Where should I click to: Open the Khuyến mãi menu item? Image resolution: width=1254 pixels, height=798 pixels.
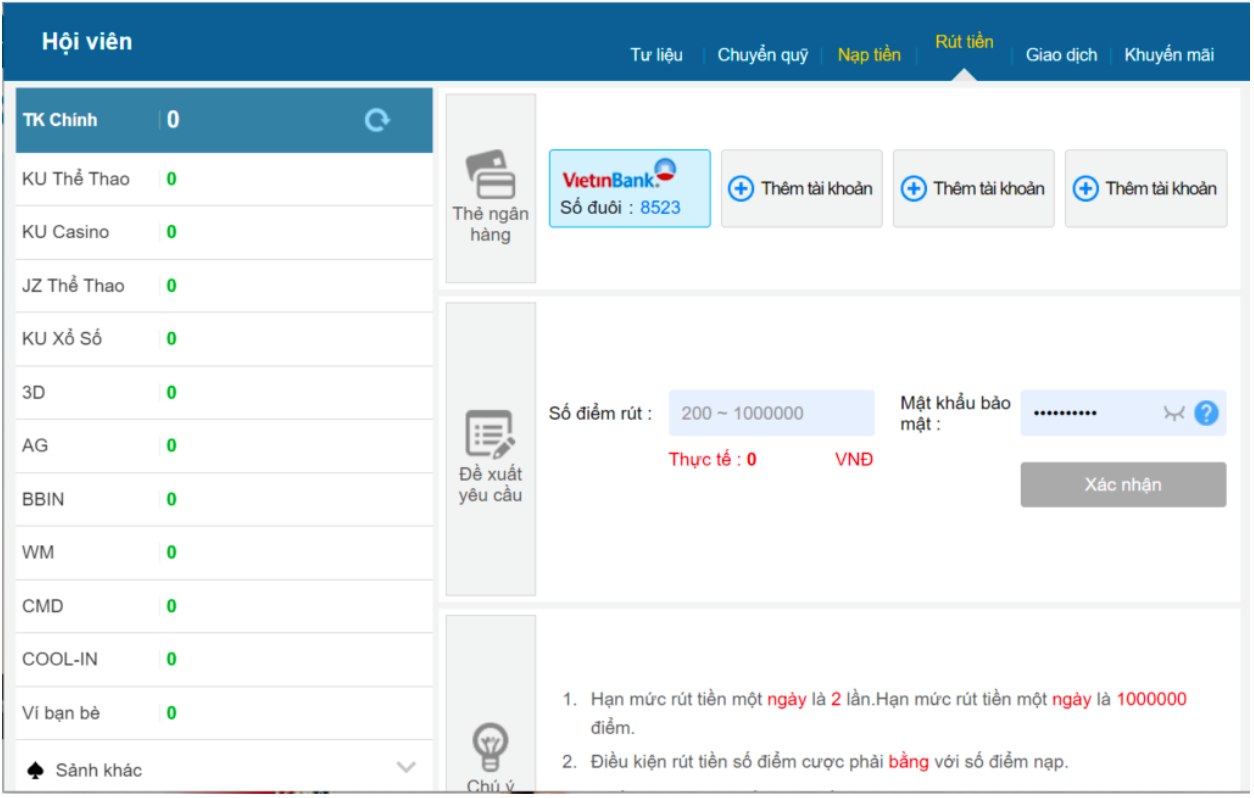tap(1169, 54)
